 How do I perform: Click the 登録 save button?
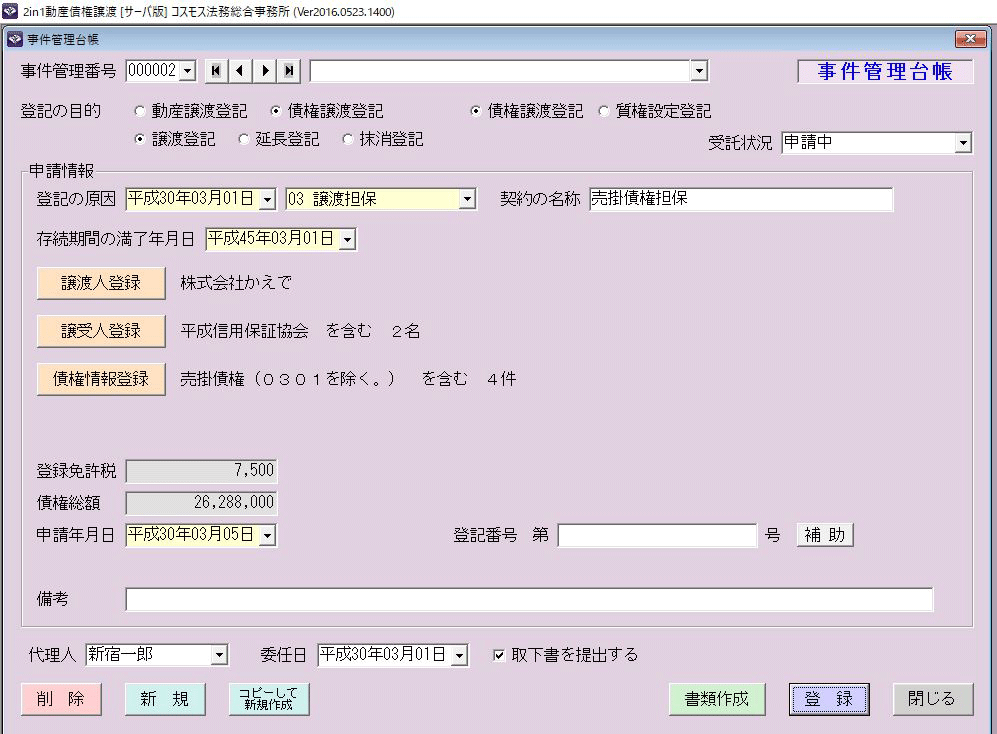point(829,699)
